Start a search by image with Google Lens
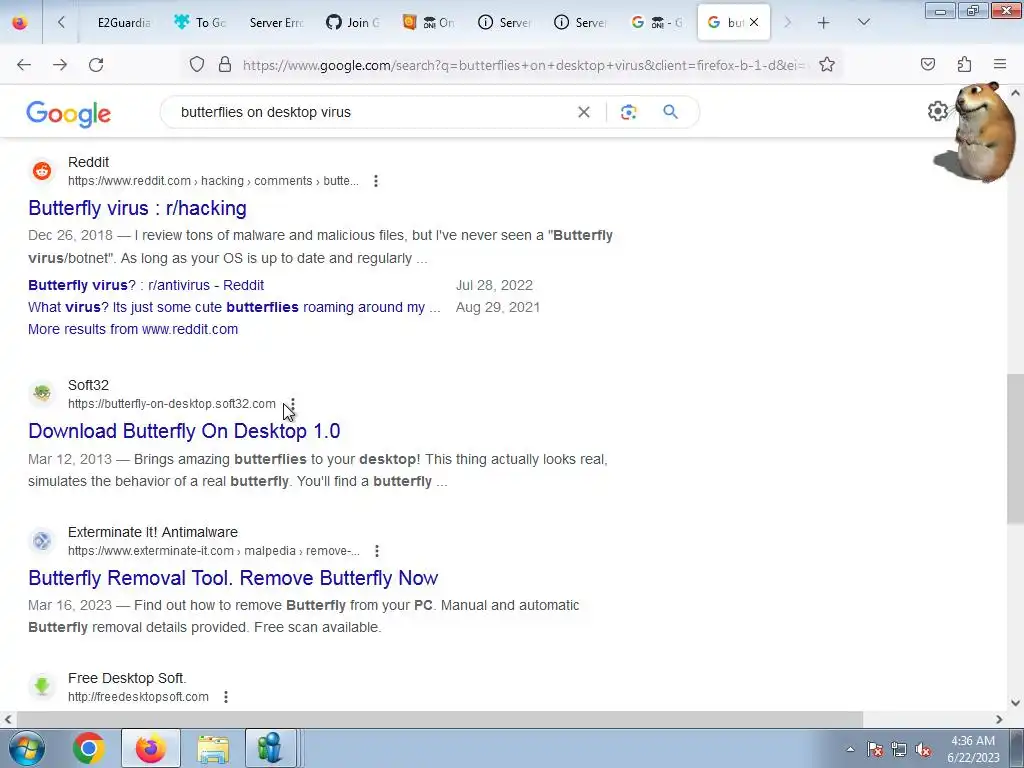The width and height of the screenshot is (1024, 768). click(x=628, y=112)
